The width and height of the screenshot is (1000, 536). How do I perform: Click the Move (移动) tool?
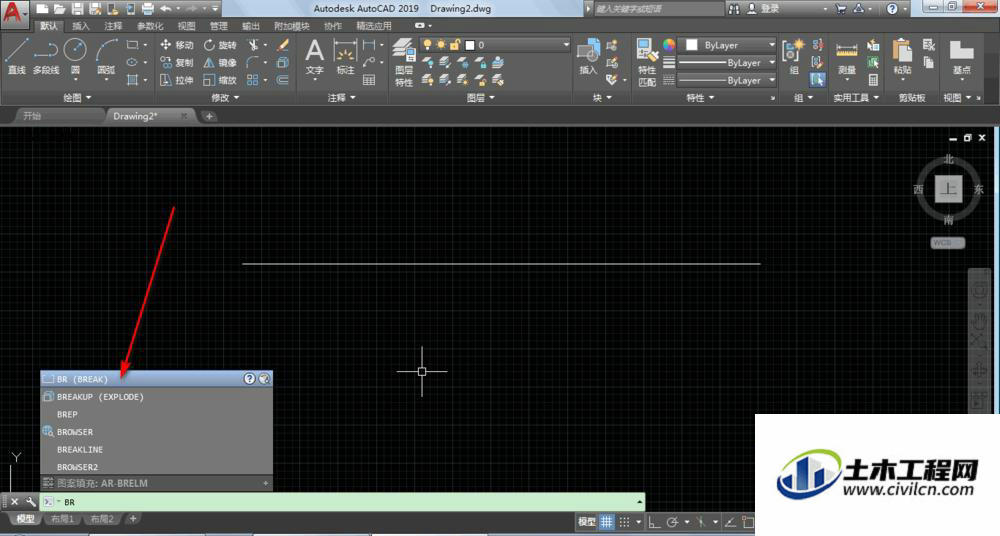pos(177,45)
